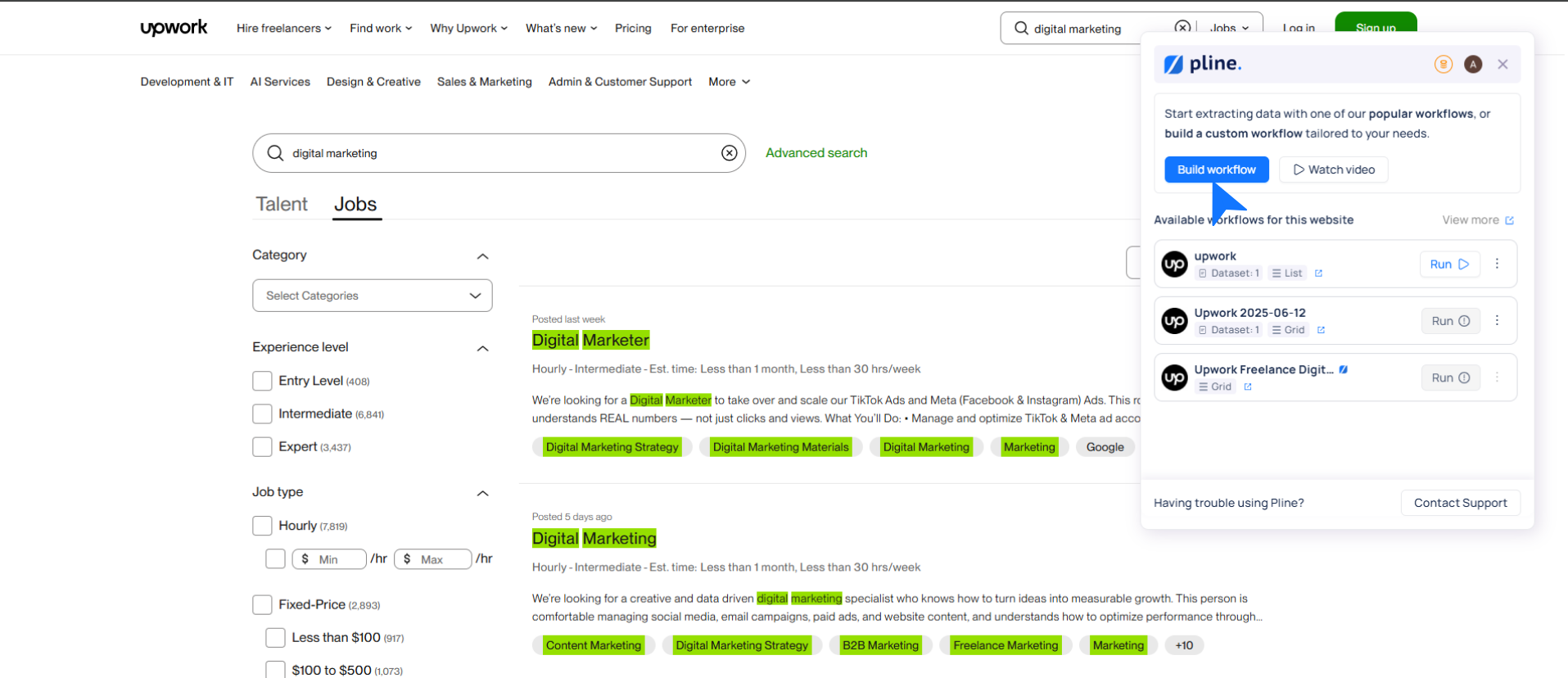Open options menu for Upwork 2025-06-12 workflow
The height and width of the screenshot is (678, 1568).
pyautogui.click(x=1497, y=321)
